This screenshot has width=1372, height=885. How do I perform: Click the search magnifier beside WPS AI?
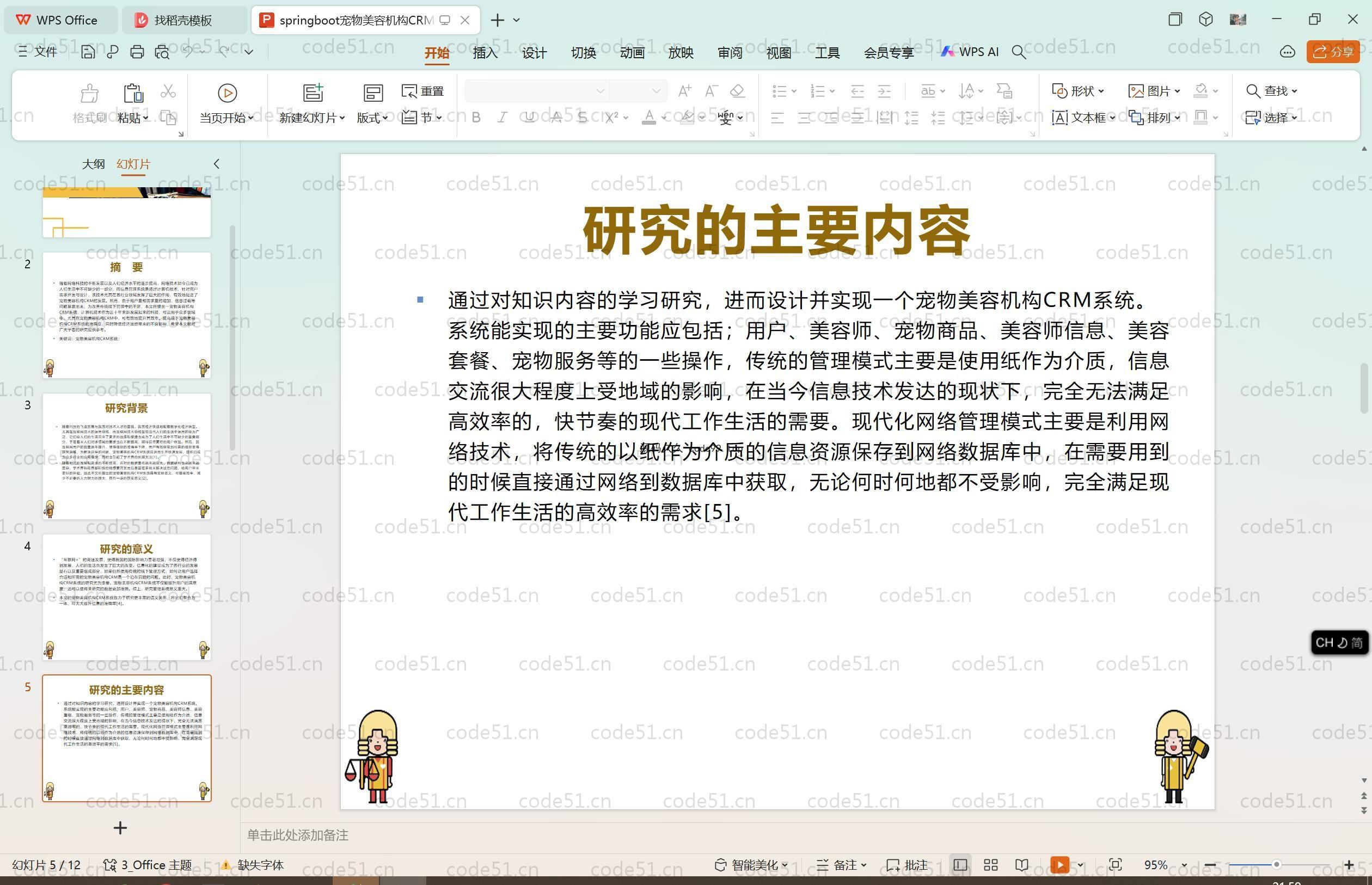pyautogui.click(x=1019, y=52)
